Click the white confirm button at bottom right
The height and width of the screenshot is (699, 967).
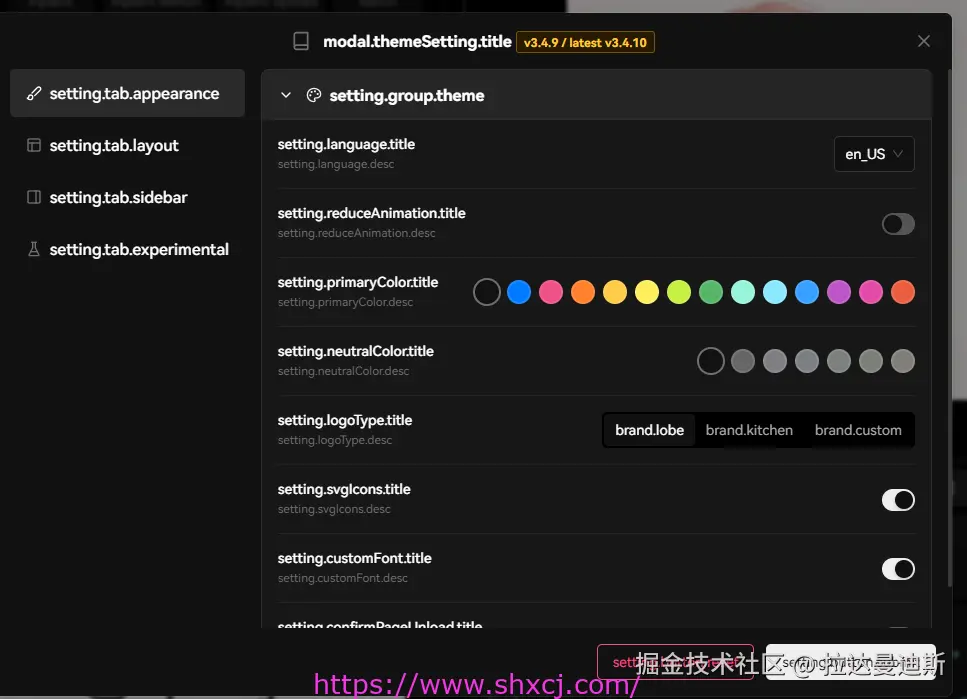click(850, 662)
